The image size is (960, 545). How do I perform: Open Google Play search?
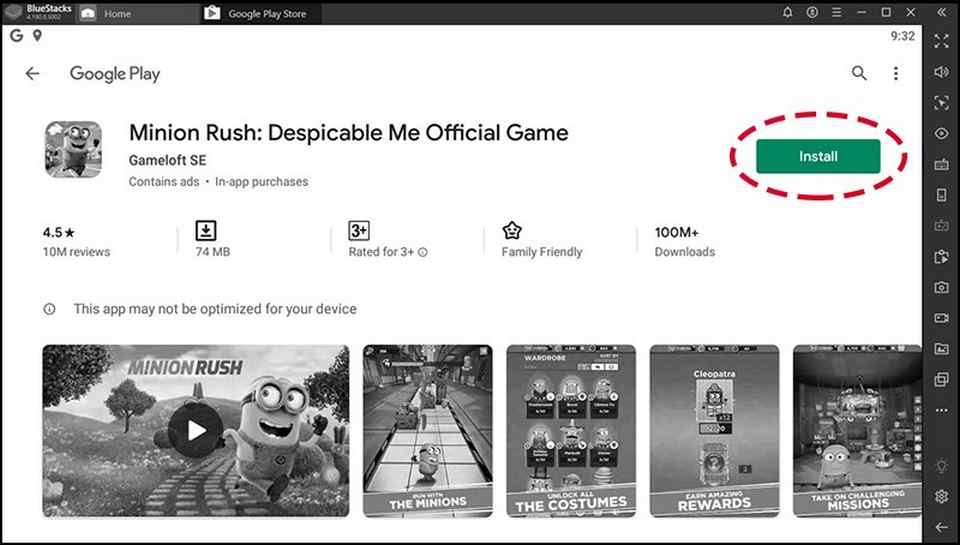click(859, 73)
